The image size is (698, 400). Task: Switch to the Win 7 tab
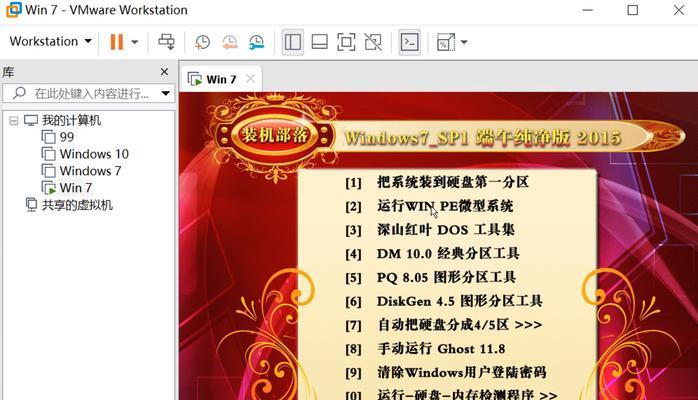point(221,79)
